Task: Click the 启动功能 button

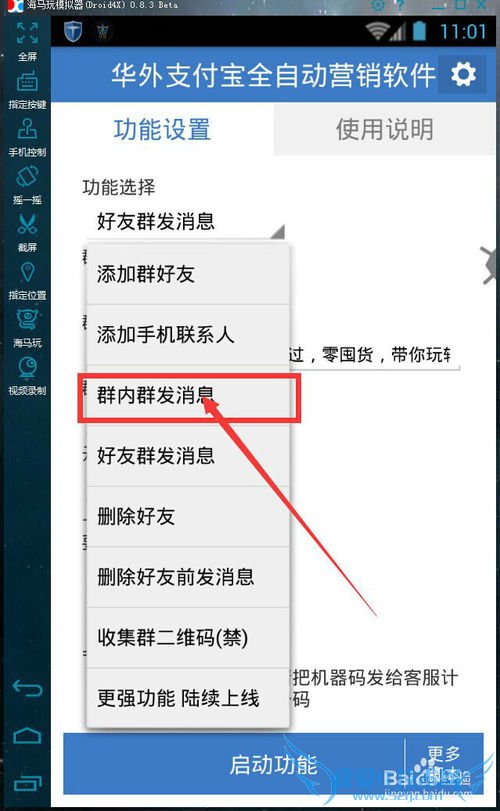Action: pos(234,764)
